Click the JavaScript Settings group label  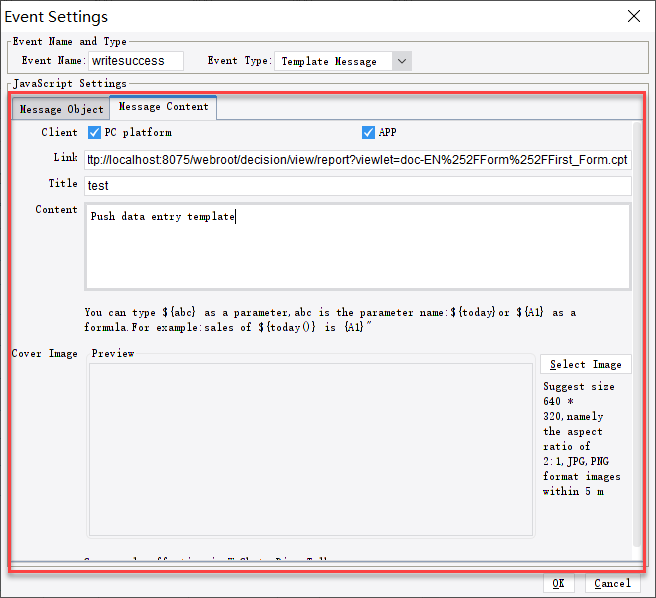70,84
